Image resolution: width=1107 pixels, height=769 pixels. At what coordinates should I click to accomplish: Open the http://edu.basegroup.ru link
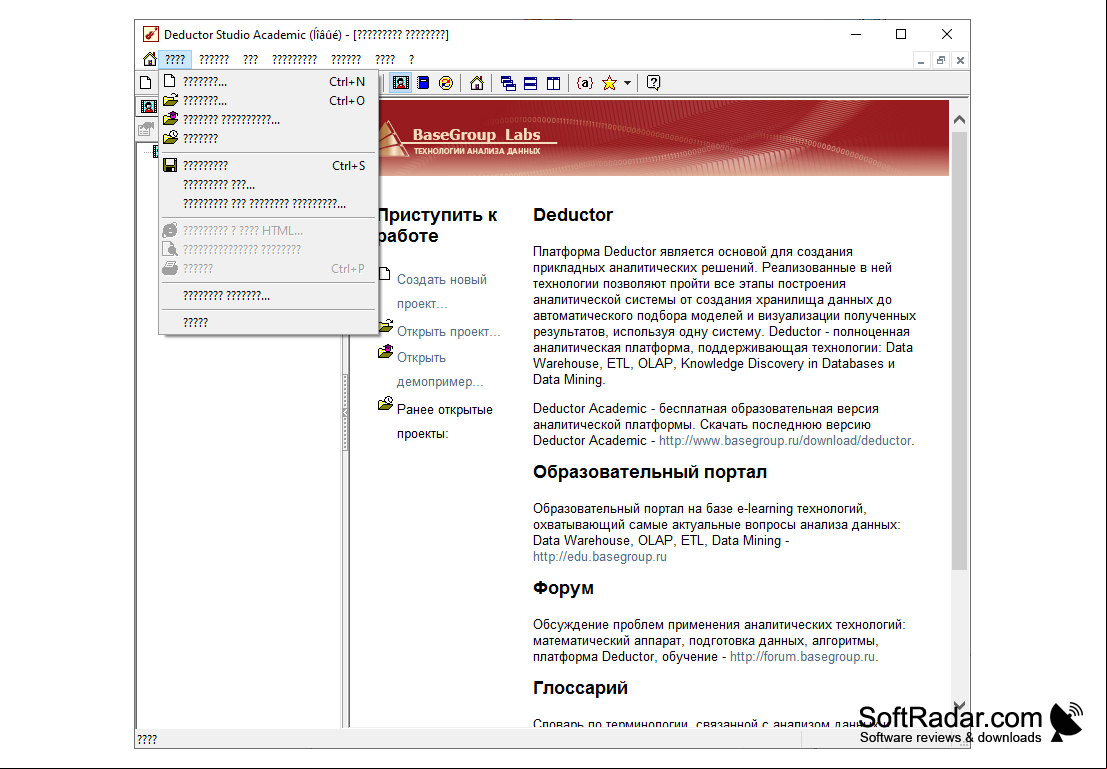coord(599,556)
